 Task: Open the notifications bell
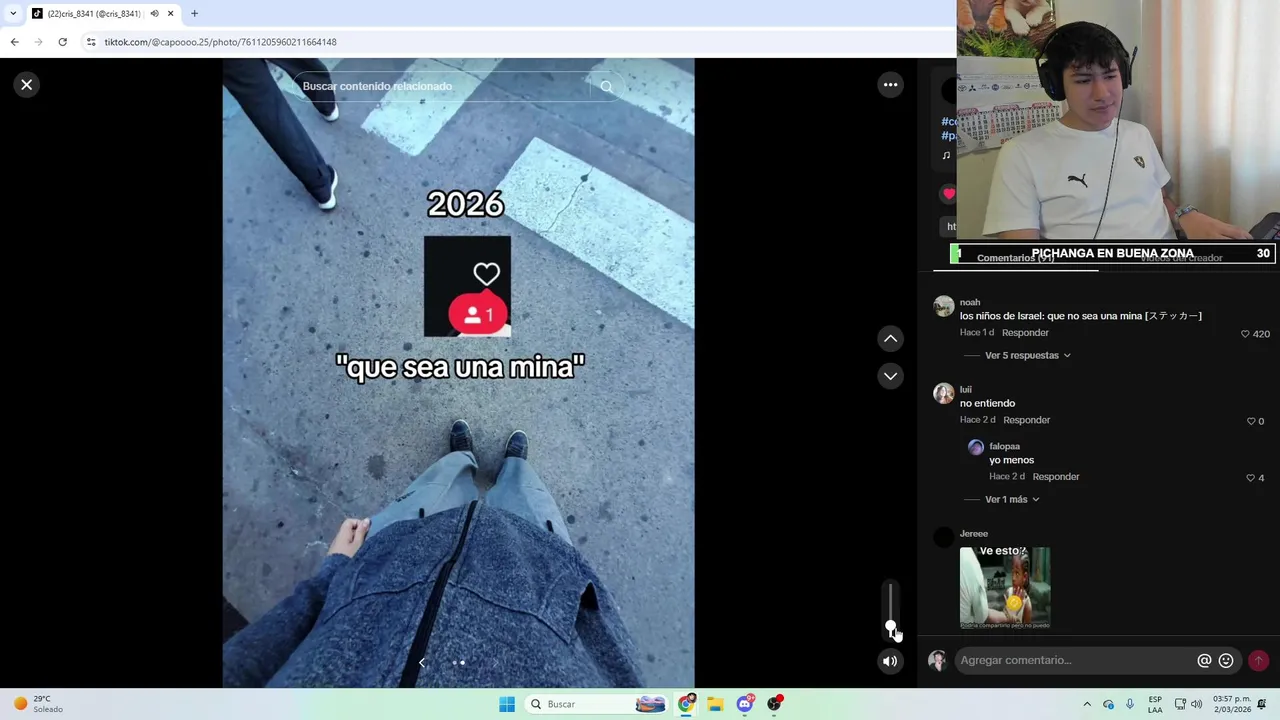[1262, 704]
